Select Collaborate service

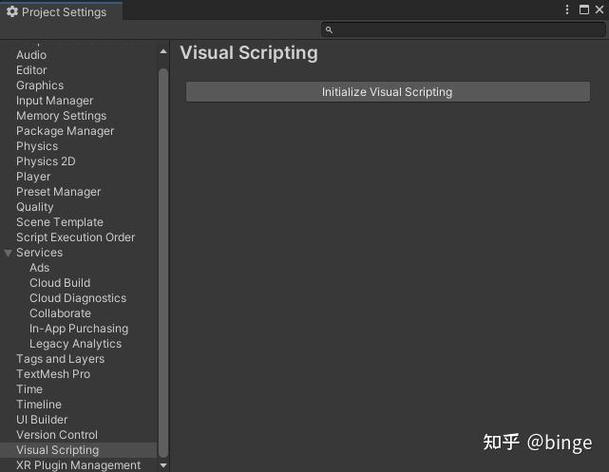click(60, 313)
